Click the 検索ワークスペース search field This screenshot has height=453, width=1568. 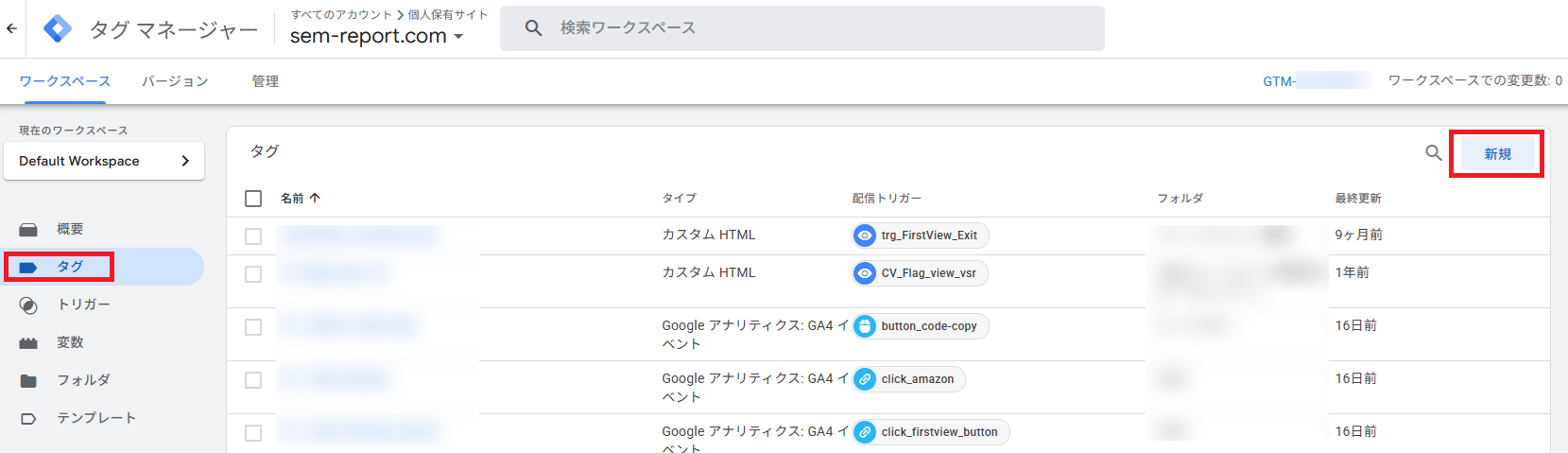[x=801, y=28]
